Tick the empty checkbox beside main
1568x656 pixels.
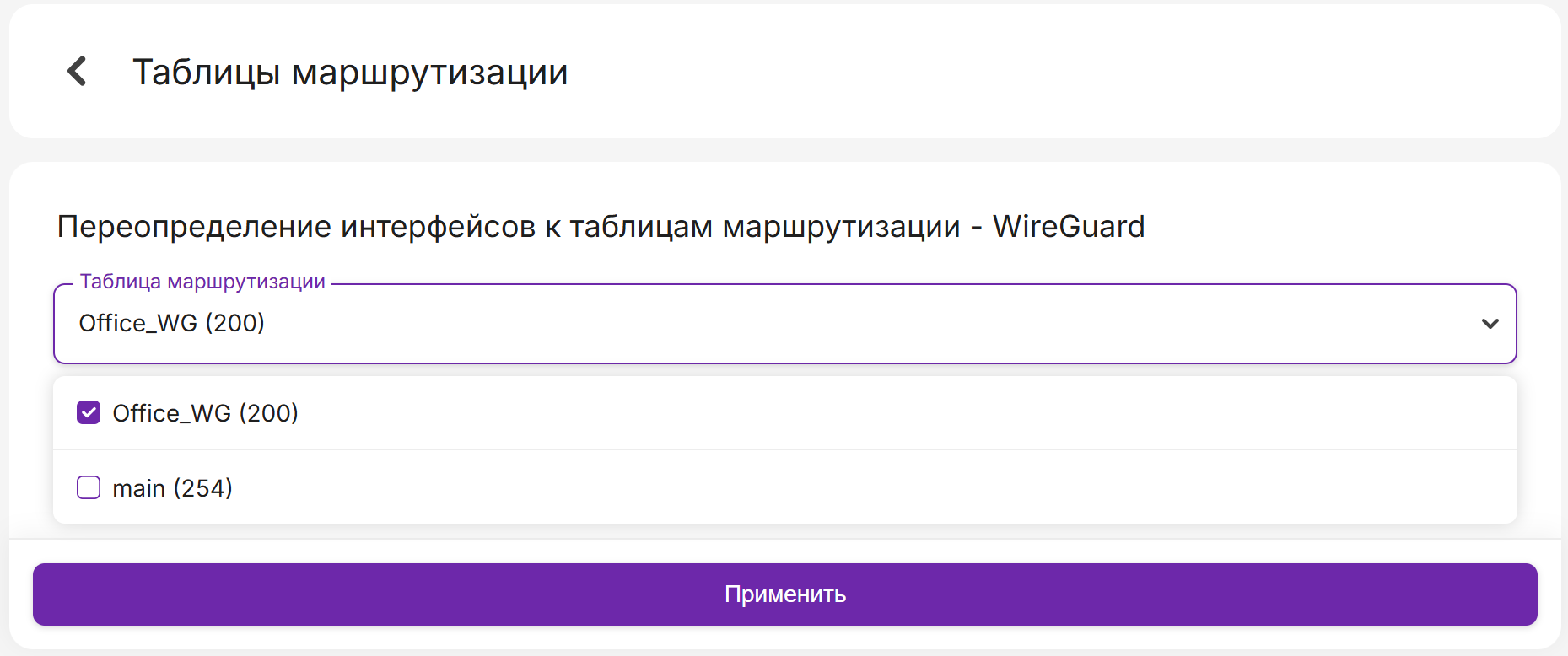[x=89, y=487]
